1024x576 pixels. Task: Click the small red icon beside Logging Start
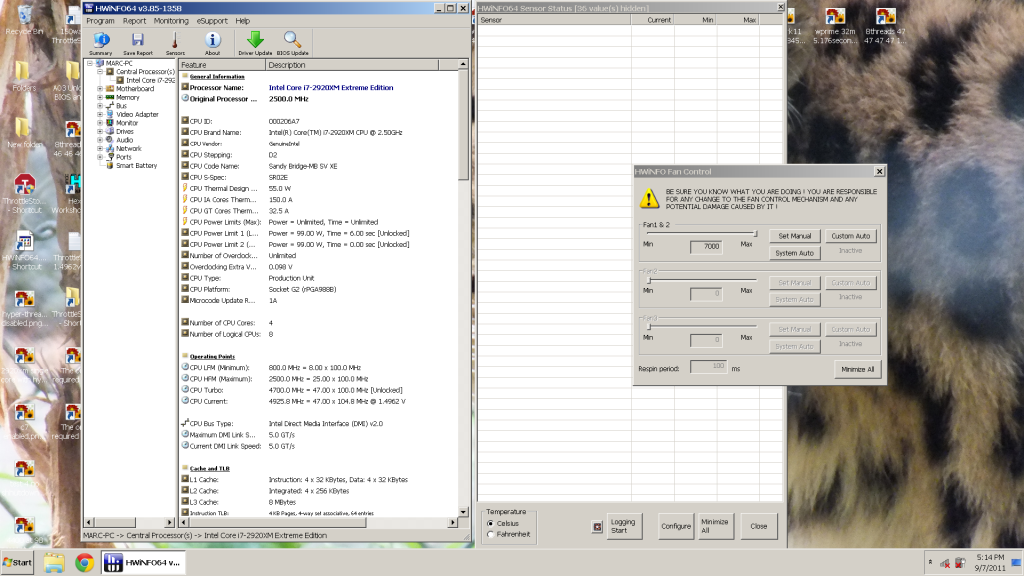coord(597,526)
